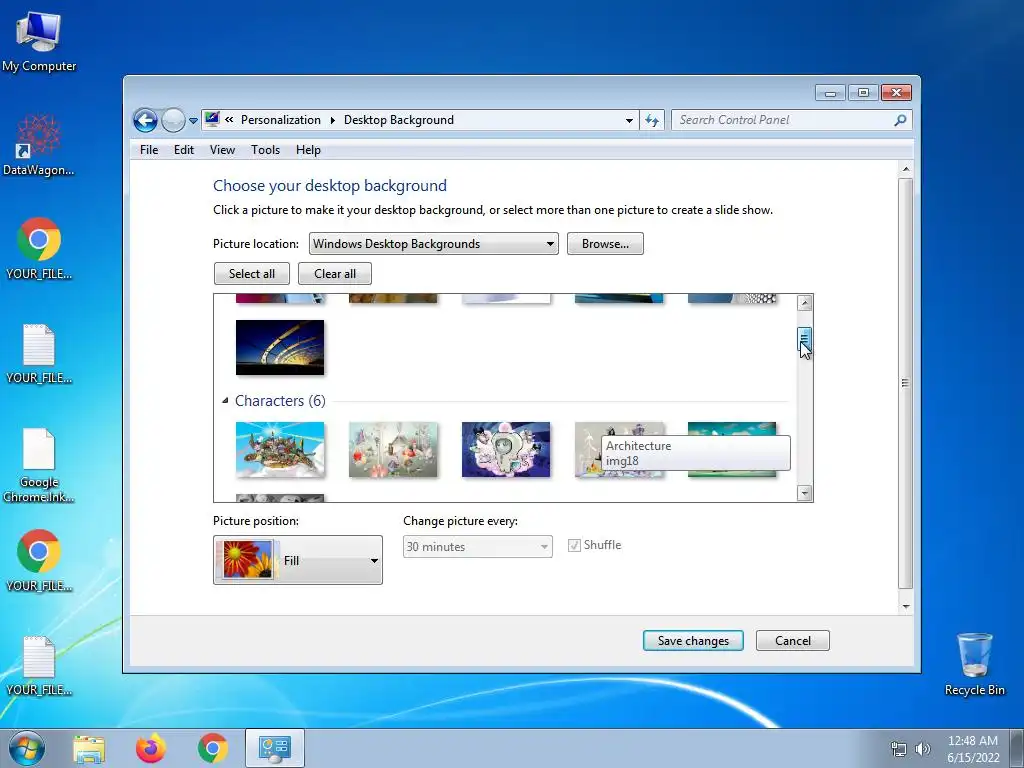Open the Change picture every dropdown
1024x768 pixels.
pyautogui.click(x=477, y=547)
